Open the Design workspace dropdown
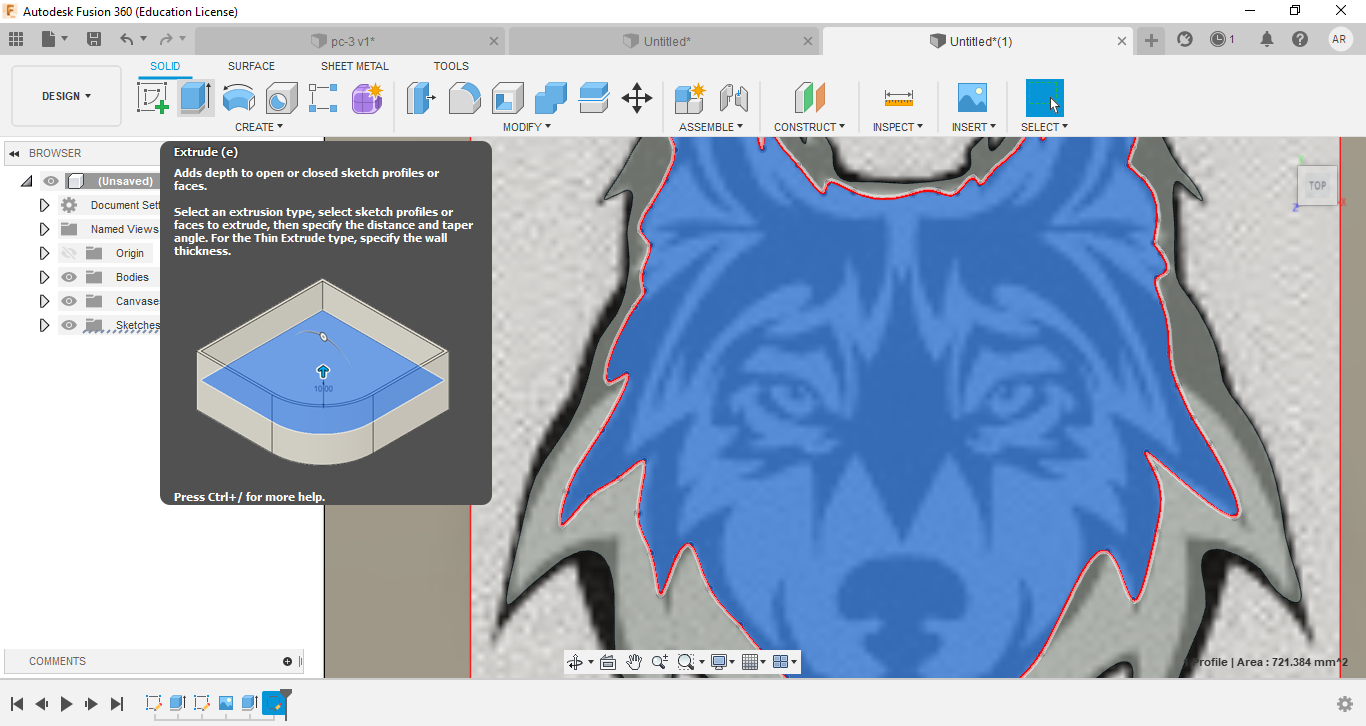The width and height of the screenshot is (1366, 726). tap(66, 96)
